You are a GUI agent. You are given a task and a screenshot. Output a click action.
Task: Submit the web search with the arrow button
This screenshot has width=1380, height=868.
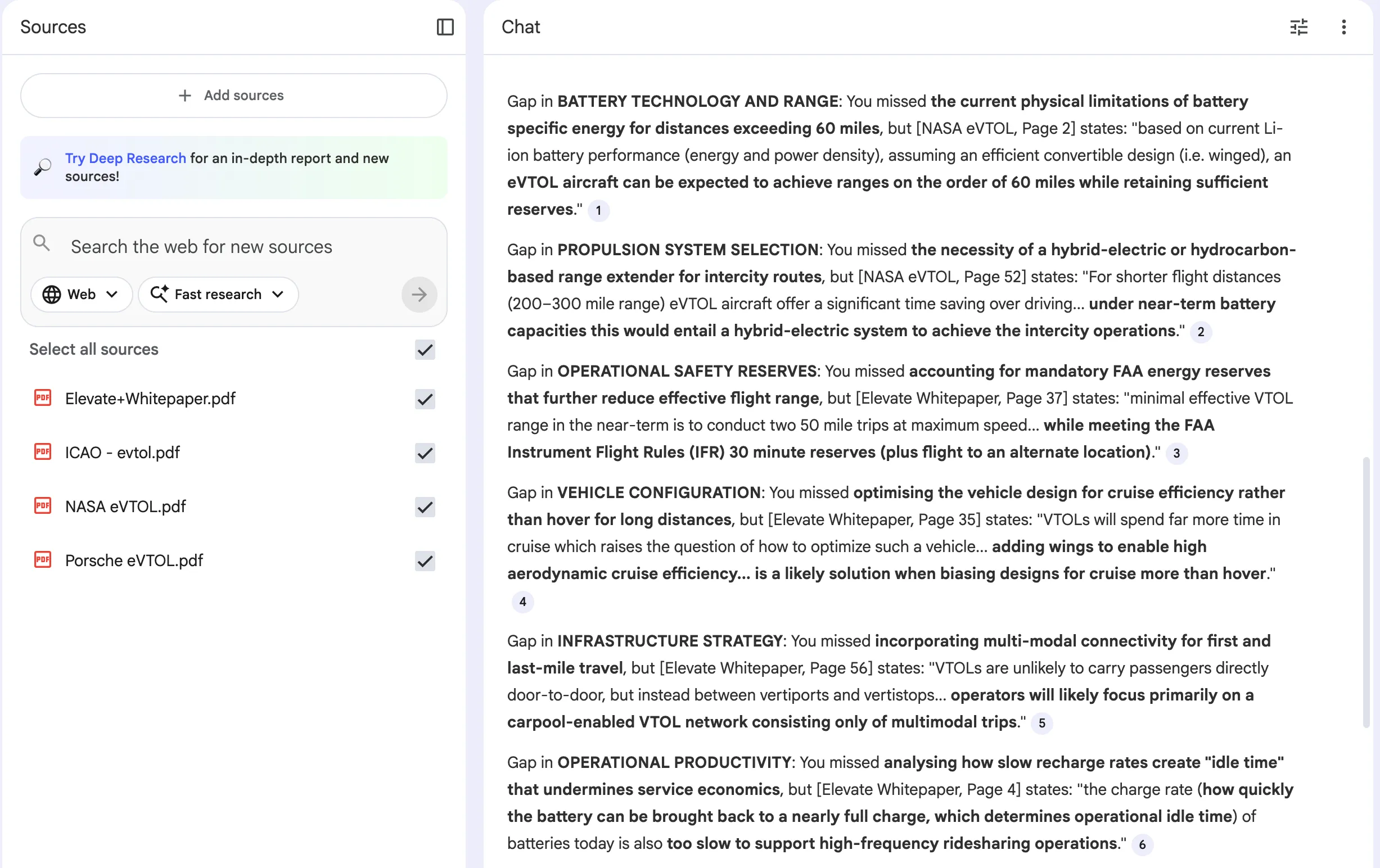(x=419, y=295)
